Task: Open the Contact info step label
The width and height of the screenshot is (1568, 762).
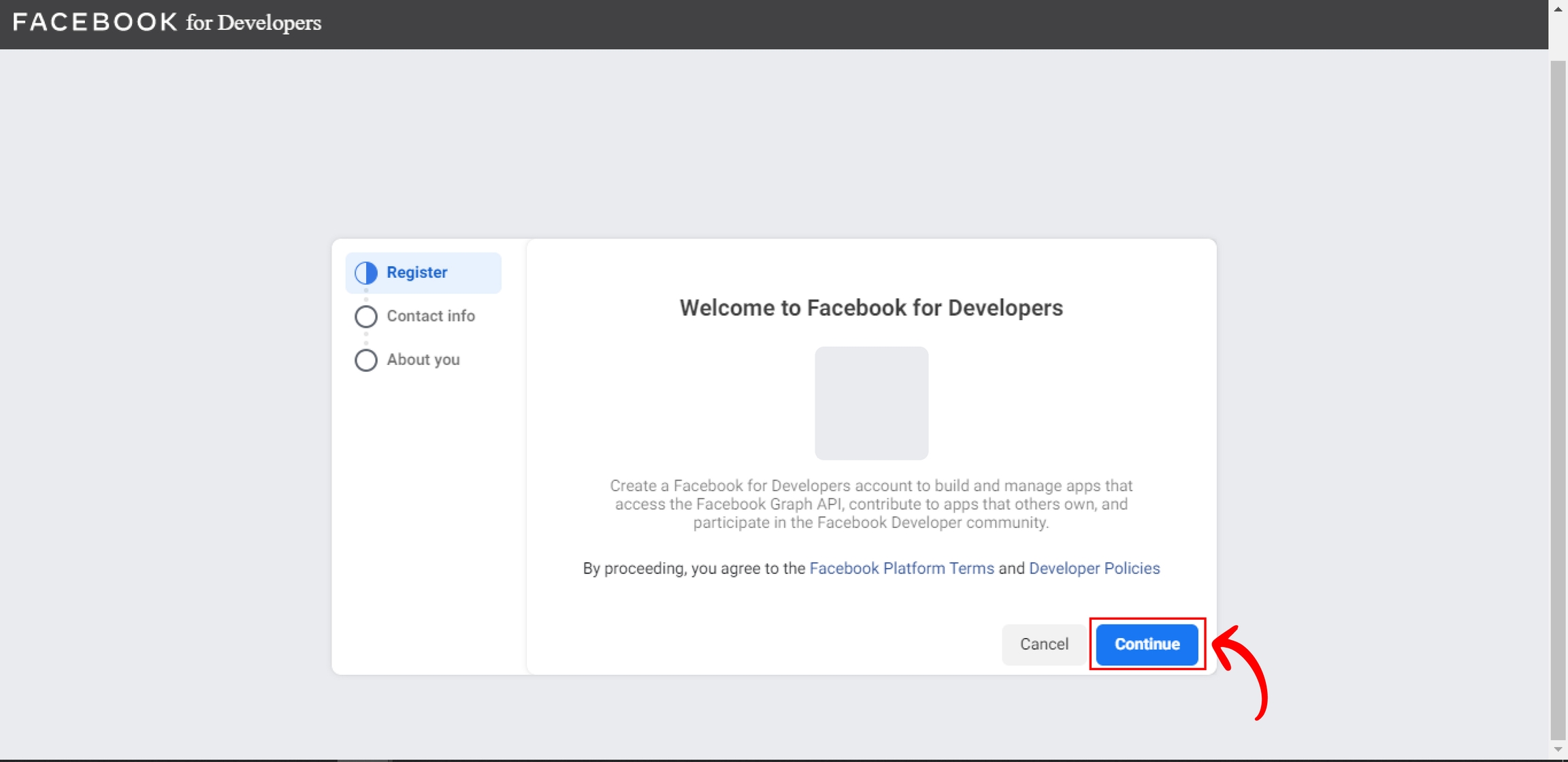Action: [x=430, y=316]
